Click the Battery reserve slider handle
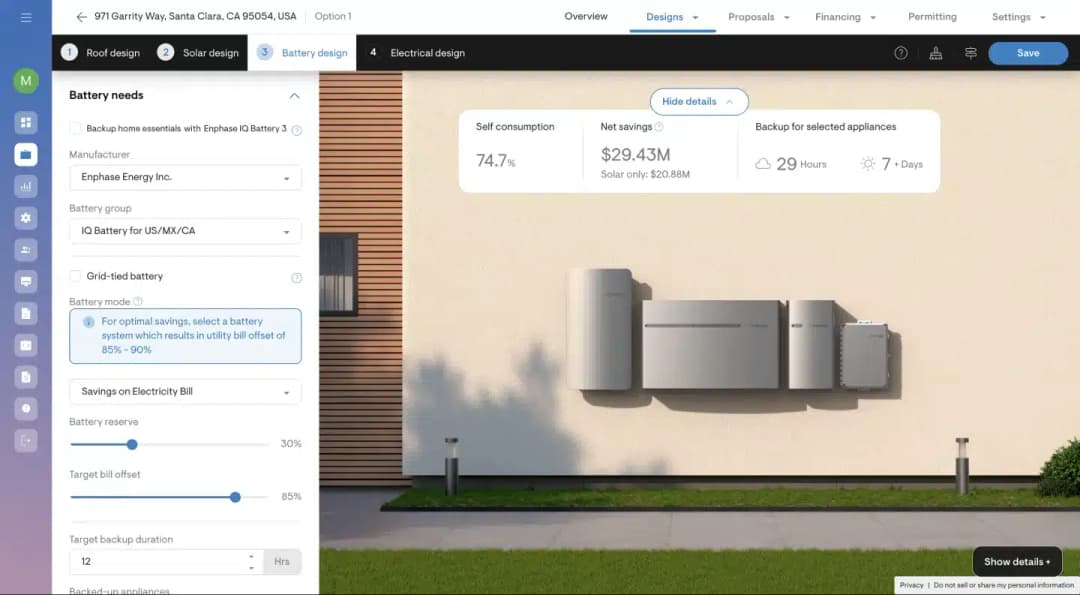The image size is (1080, 595). (132, 444)
